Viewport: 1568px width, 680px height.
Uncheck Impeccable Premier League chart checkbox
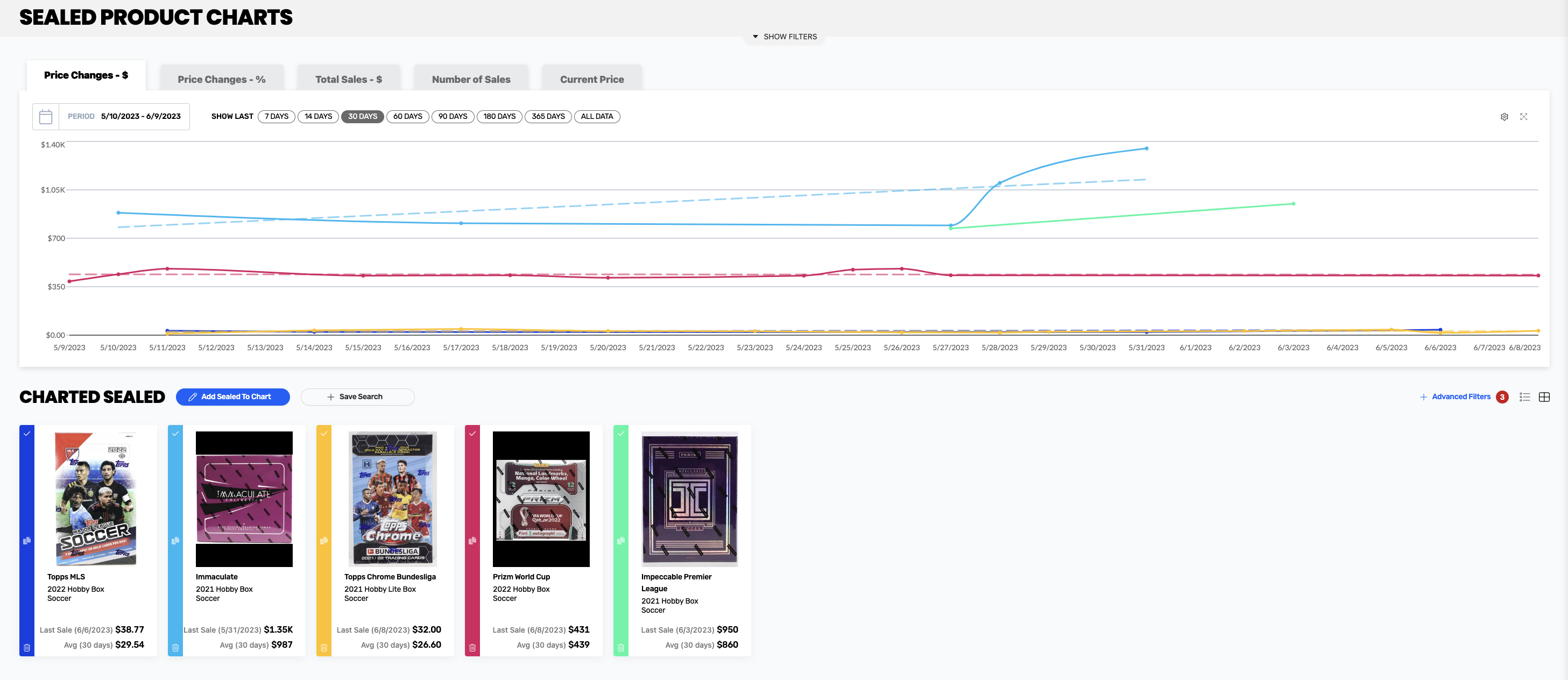pyautogui.click(x=621, y=434)
